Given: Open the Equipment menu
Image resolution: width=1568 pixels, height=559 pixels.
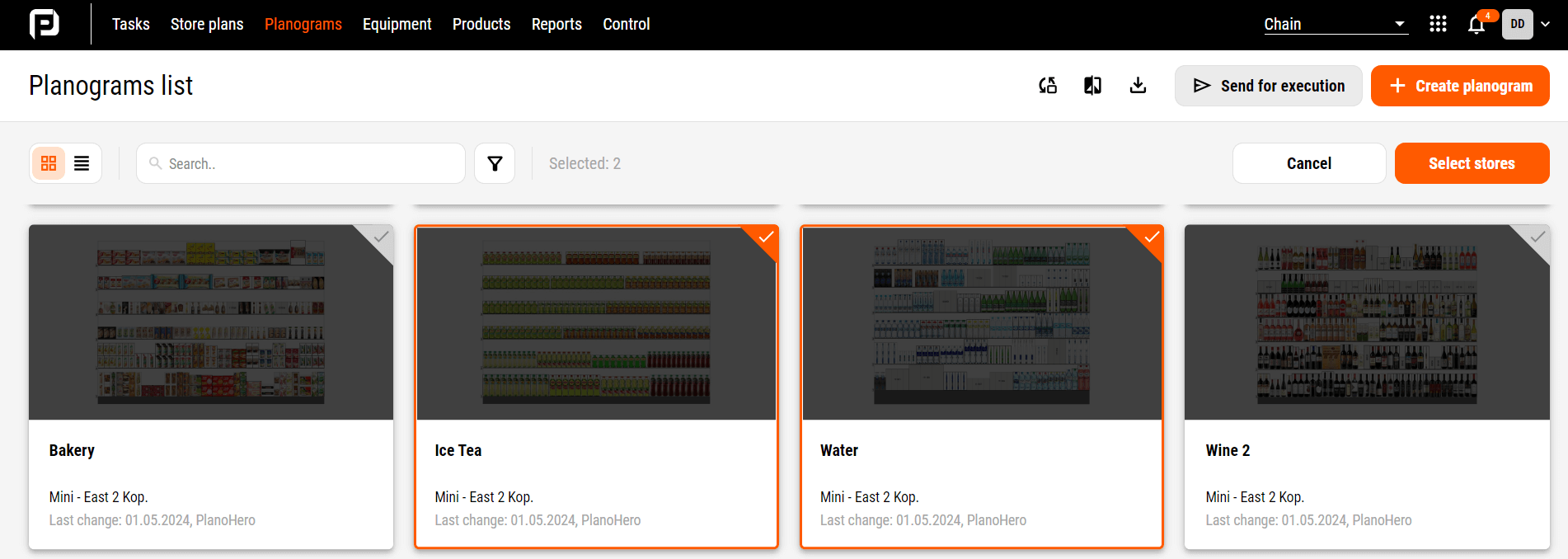Looking at the screenshot, I should 397,24.
